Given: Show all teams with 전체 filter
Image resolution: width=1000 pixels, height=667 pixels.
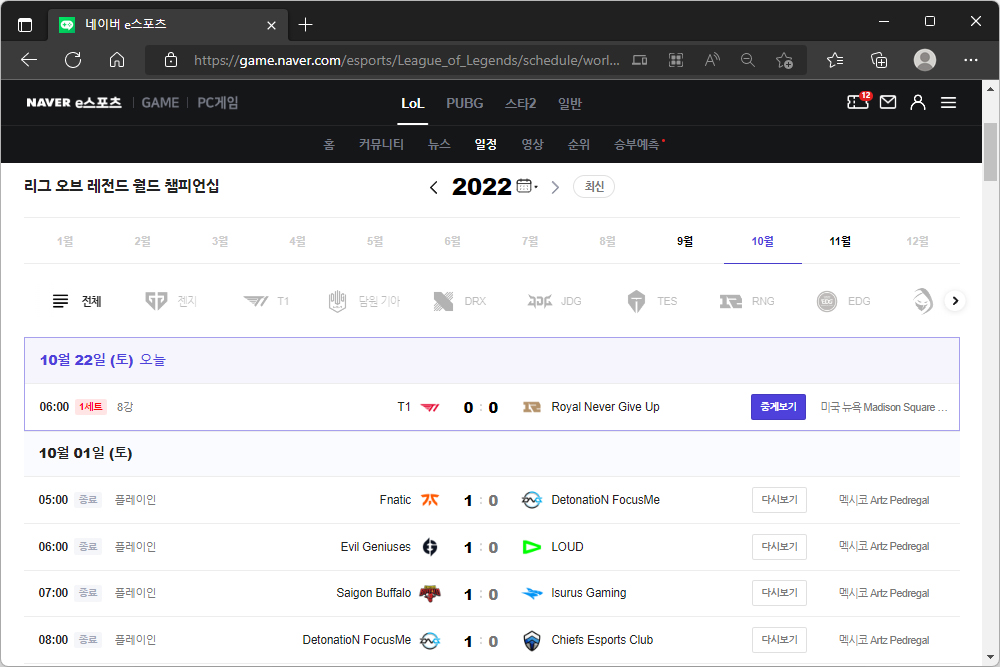Looking at the screenshot, I should [77, 301].
